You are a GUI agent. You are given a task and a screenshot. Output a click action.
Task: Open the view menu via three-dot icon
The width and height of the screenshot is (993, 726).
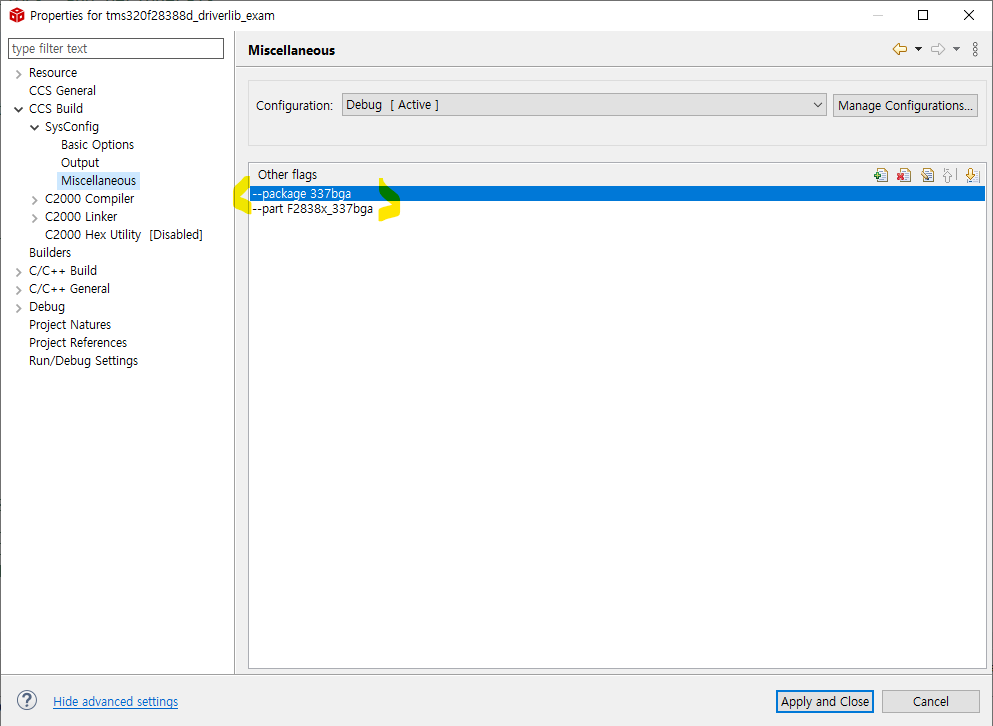975,49
